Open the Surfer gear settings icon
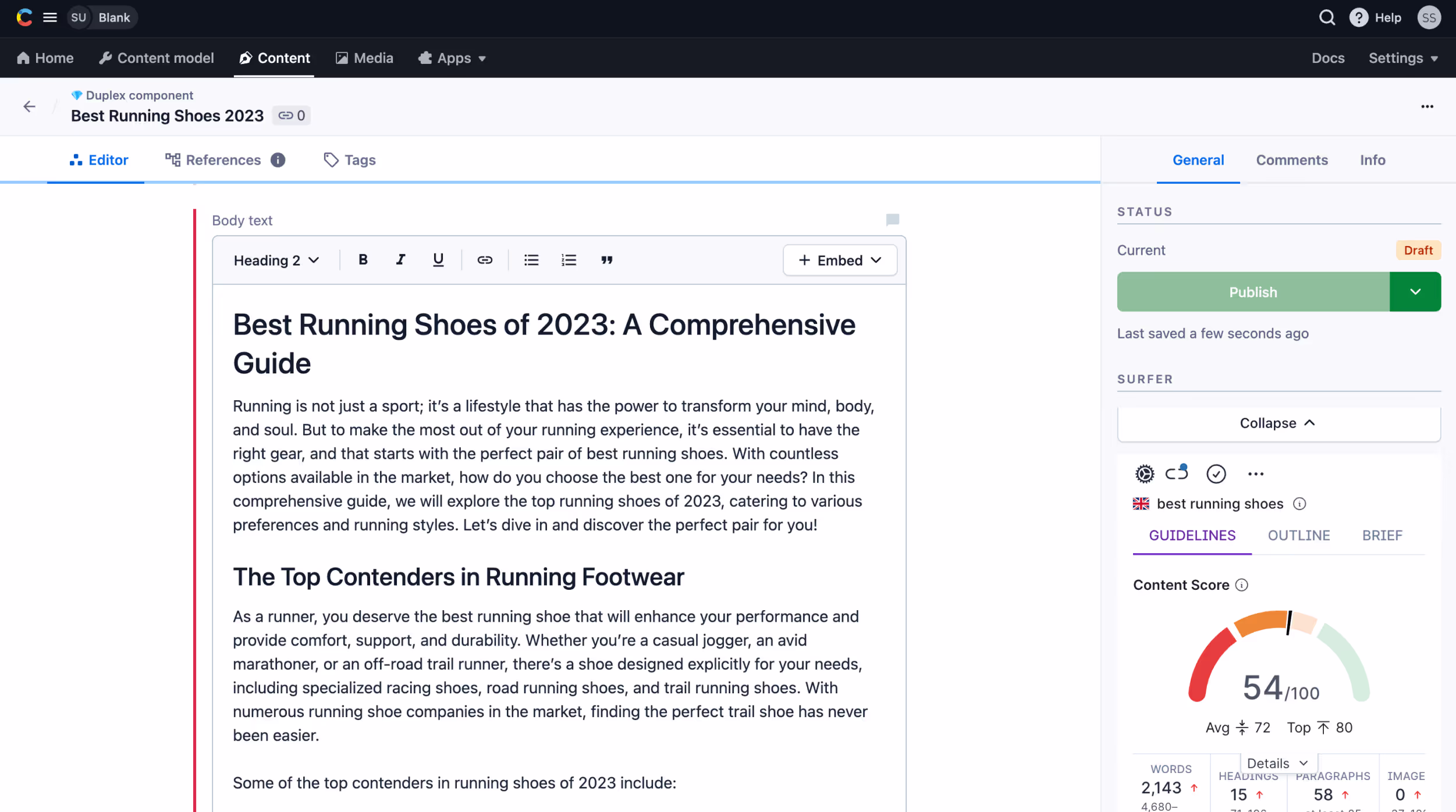Viewport: 1456px width, 812px height. (1144, 474)
